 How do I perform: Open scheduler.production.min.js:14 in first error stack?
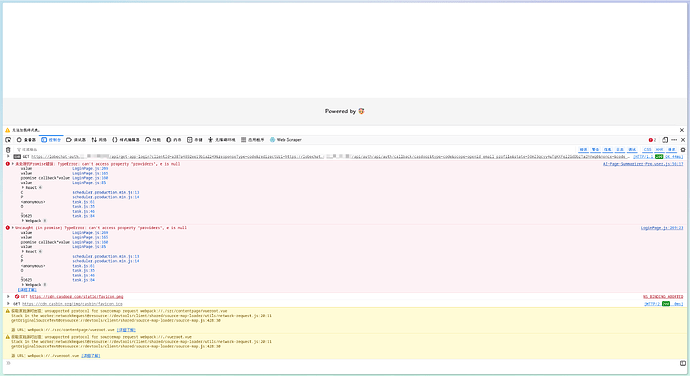coord(106,197)
